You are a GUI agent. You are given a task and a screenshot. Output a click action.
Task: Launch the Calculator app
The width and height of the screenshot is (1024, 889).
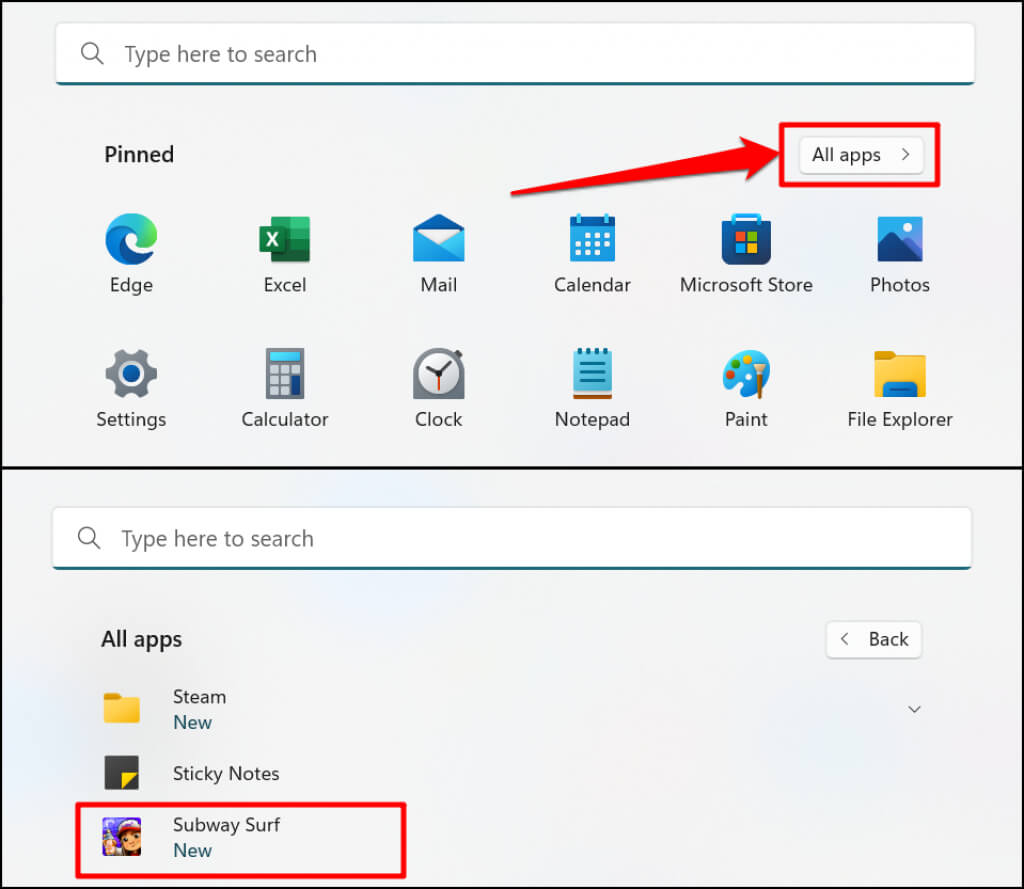[x=285, y=374]
